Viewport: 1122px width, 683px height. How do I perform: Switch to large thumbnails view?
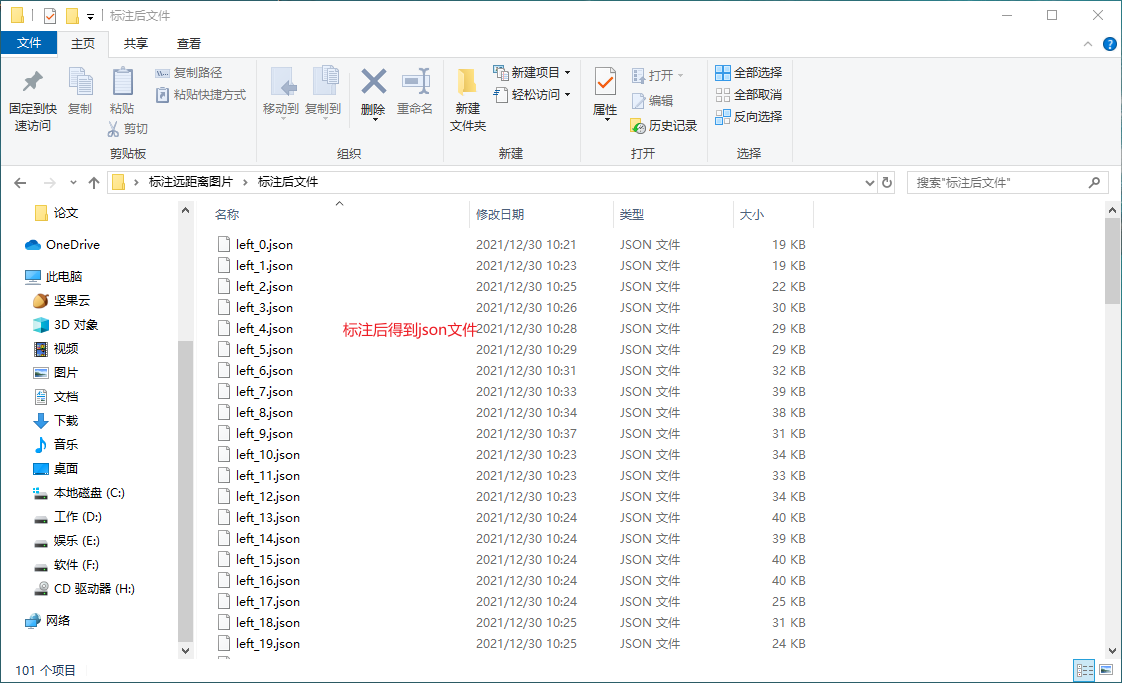click(x=1106, y=670)
